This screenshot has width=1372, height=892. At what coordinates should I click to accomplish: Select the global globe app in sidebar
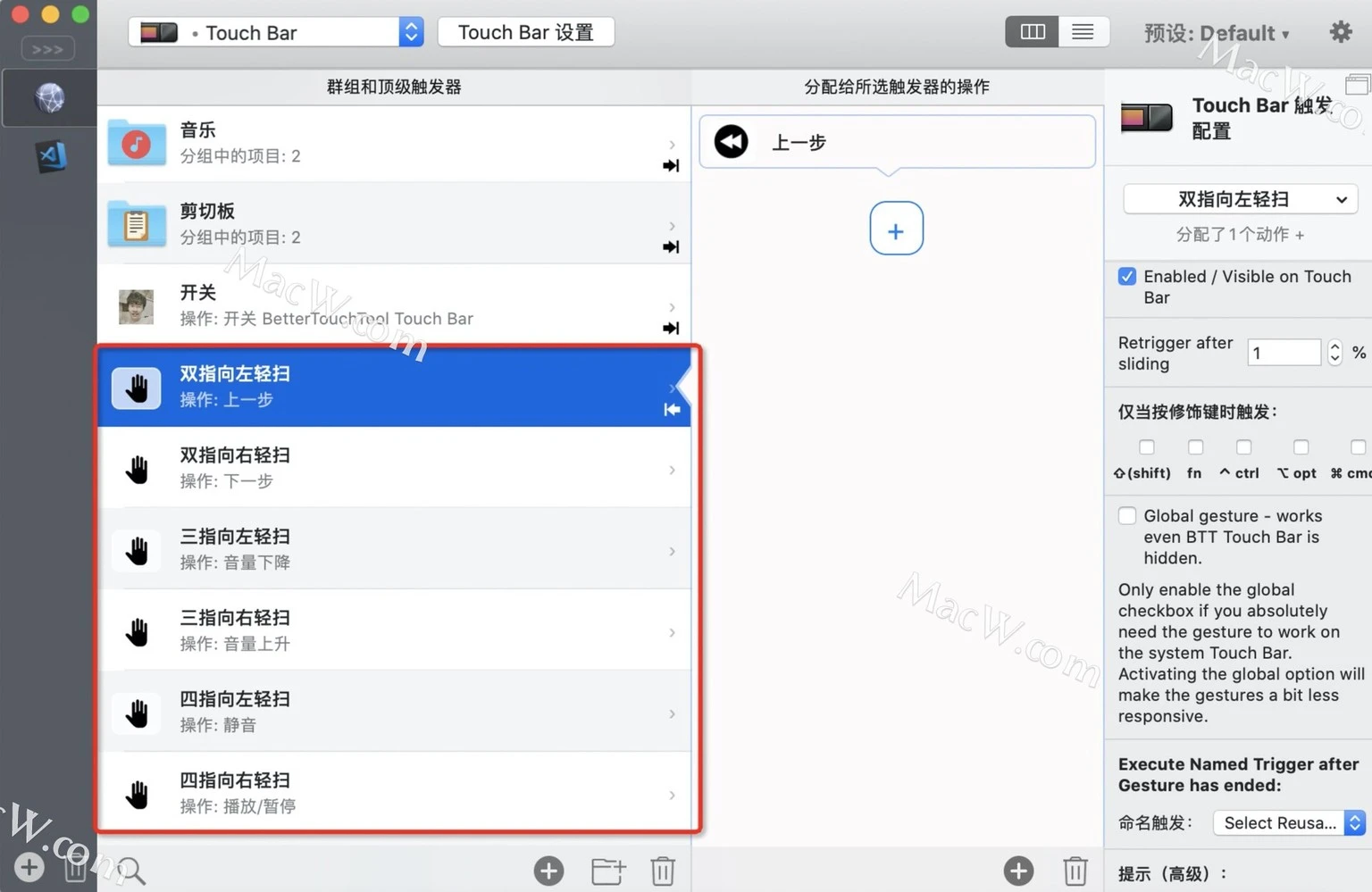[49, 97]
